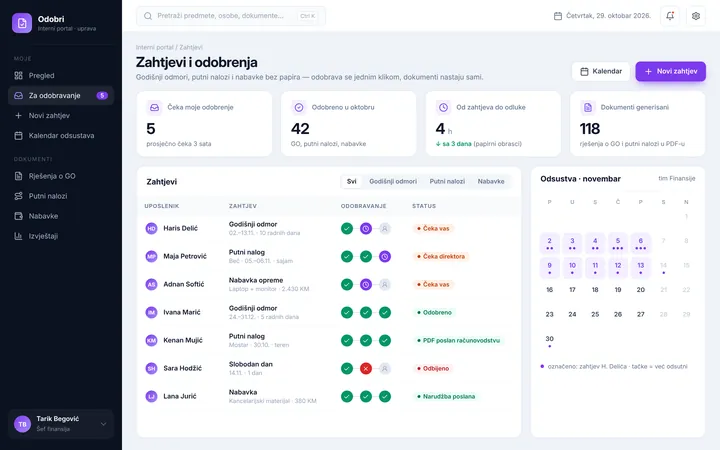Viewport: 720px width, 450px height.
Task: Open Pregled in the sidebar
Action: [61, 76]
